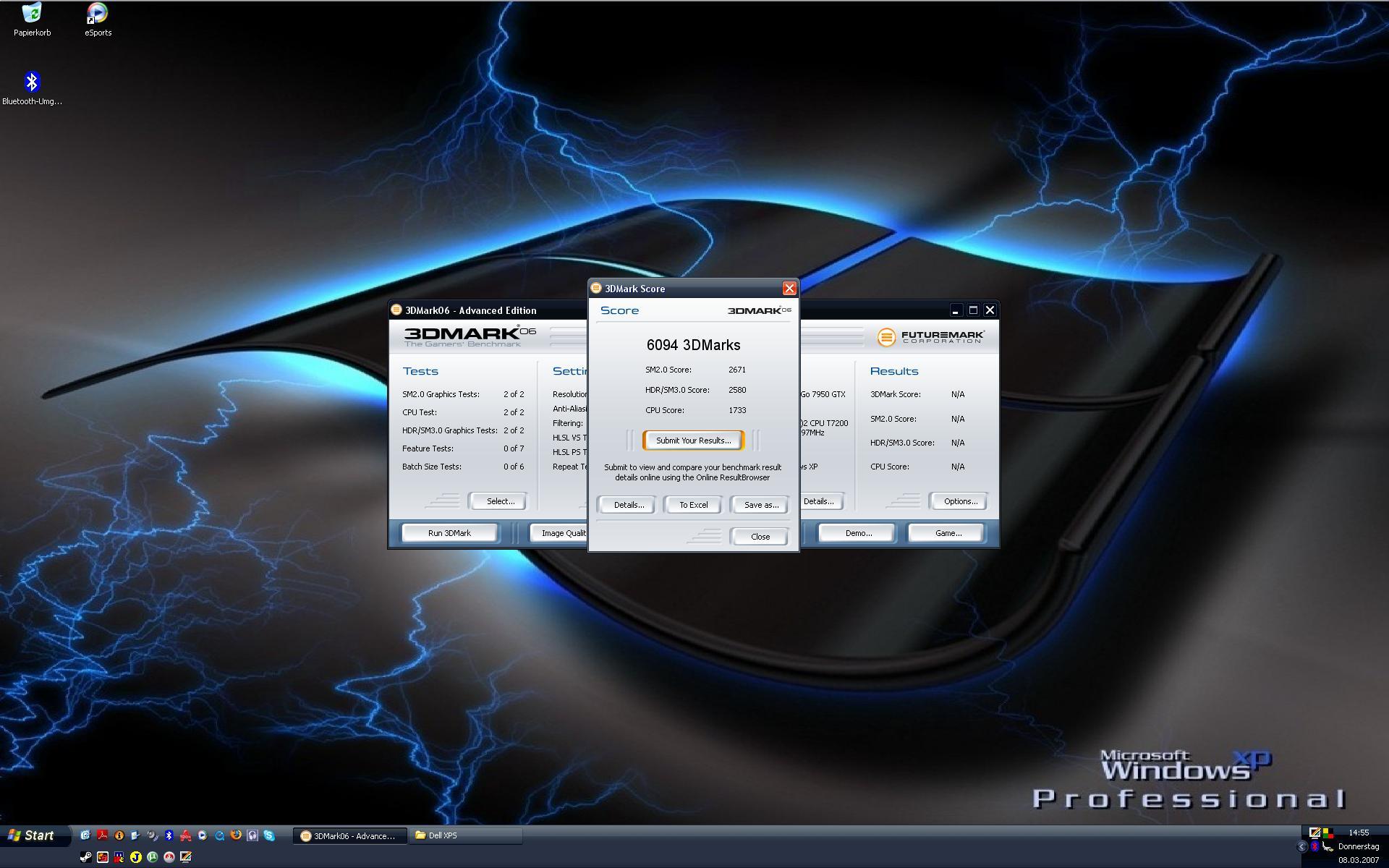
Task: Switch to Dell XPS folder taskbar button
Action: (x=466, y=835)
